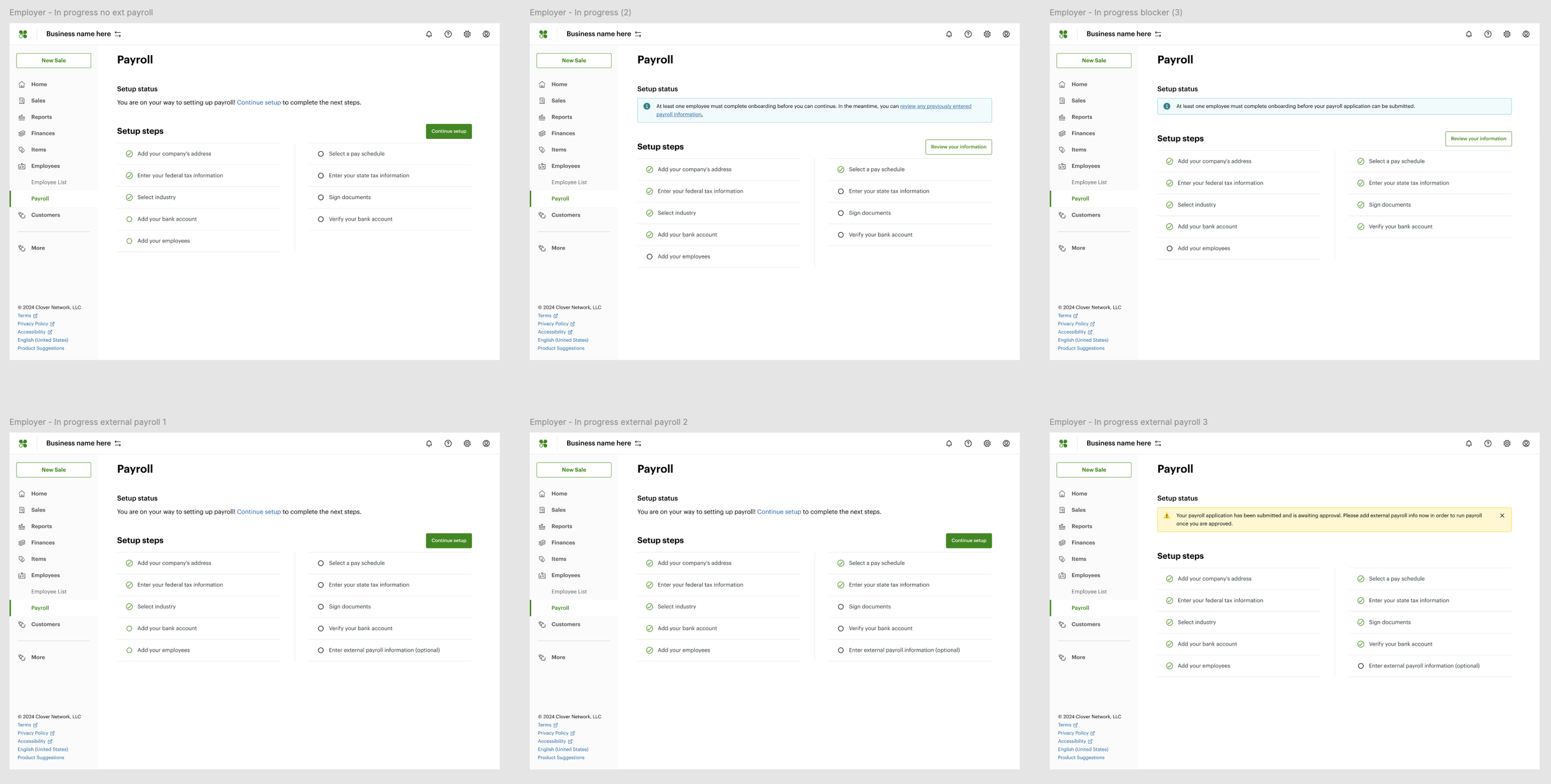The width and height of the screenshot is (1551, 784).
Task: Open the 'review any previously entered payroll information' link
Action: pyautogui.click(x=935, y=107)
